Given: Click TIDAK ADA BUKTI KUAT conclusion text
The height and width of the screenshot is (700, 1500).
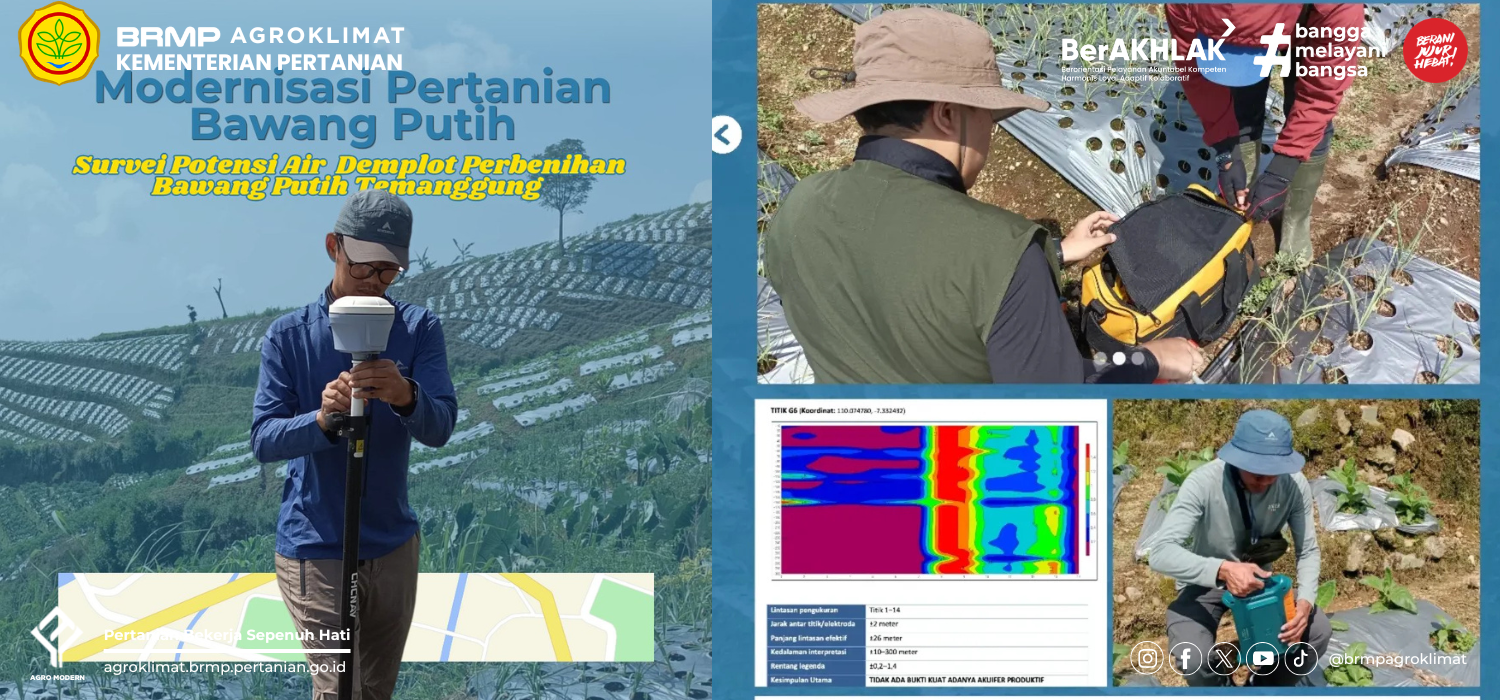Looking at the screenshot, I should click(956, 680).
